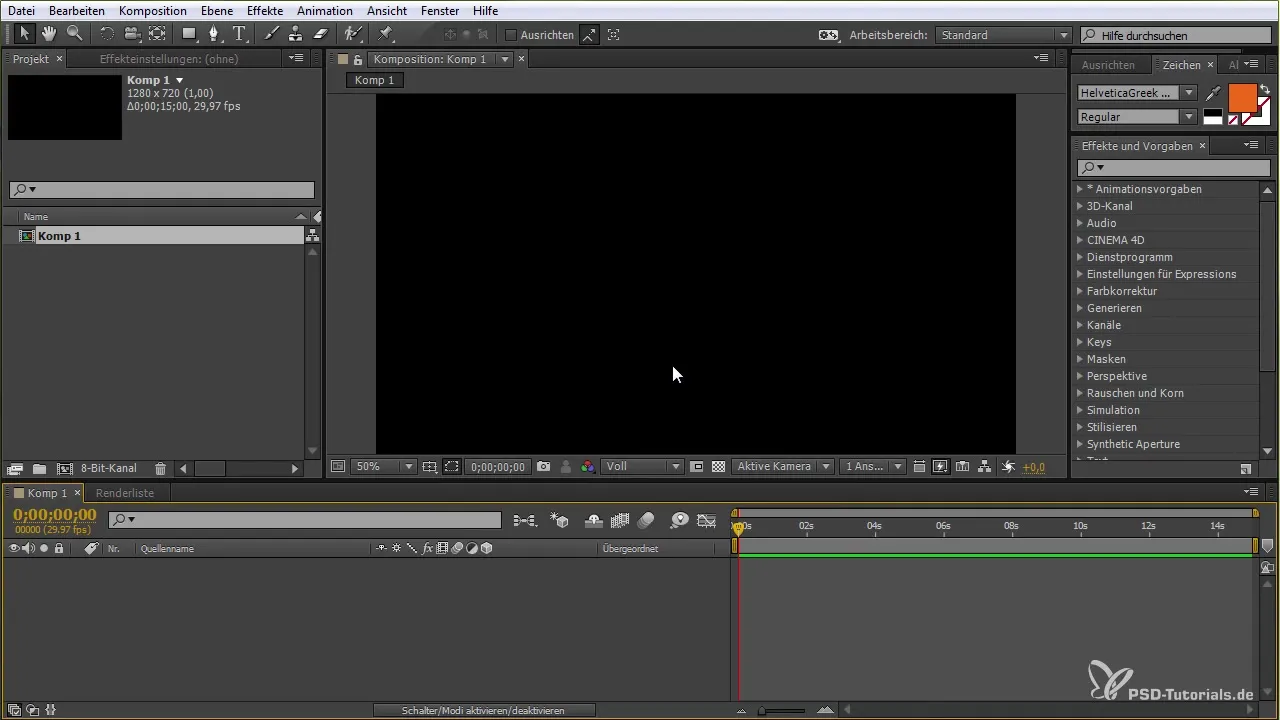The width and height of the screenshot is (1280, 720).
Task: Select the Hand tool
Action: coord(49,34)
